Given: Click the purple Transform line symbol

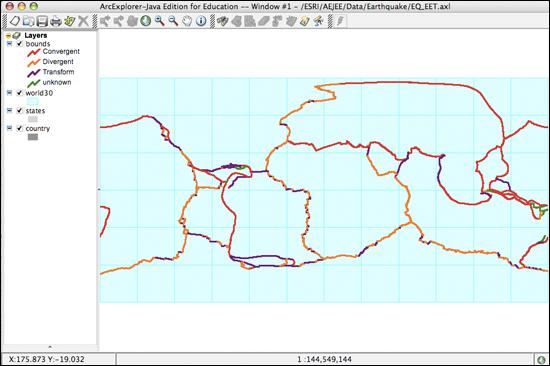Looking at the screenshot, I should (x=34, y=73).
